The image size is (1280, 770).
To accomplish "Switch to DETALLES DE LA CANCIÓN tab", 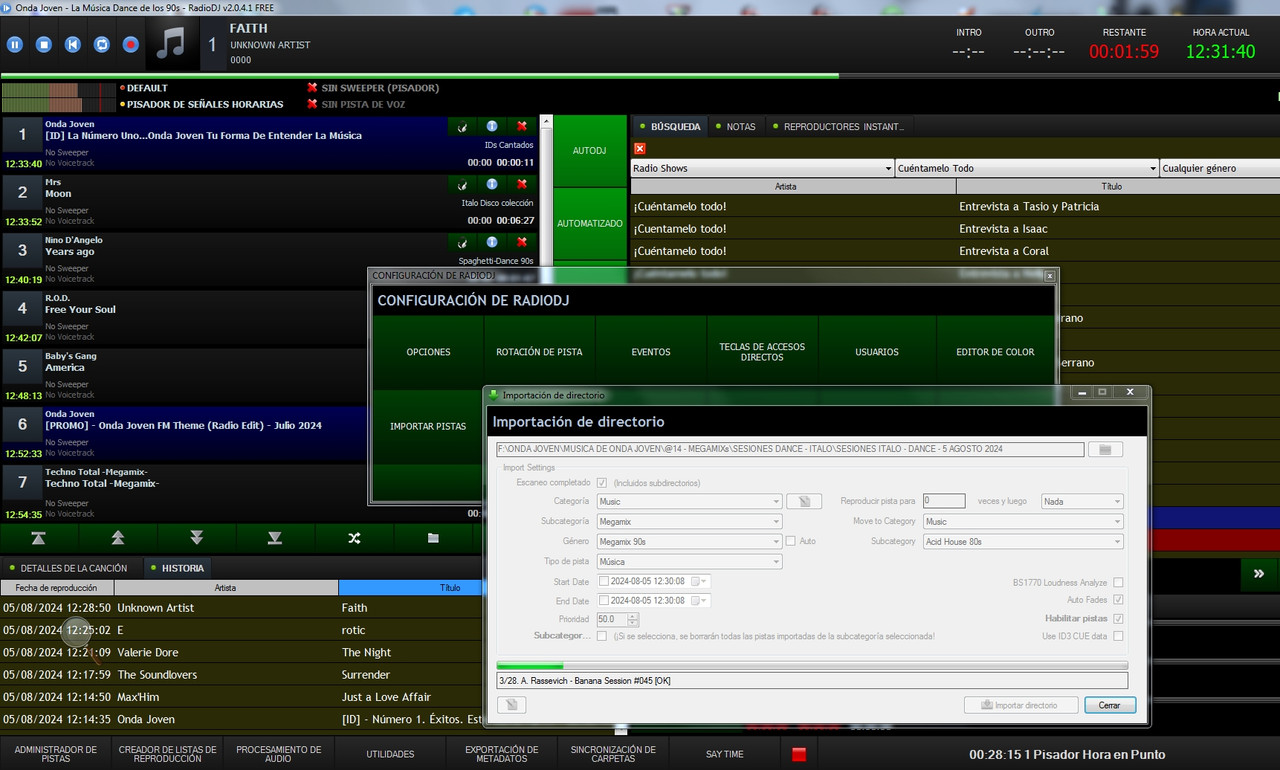I will click(x=72, y=568).
